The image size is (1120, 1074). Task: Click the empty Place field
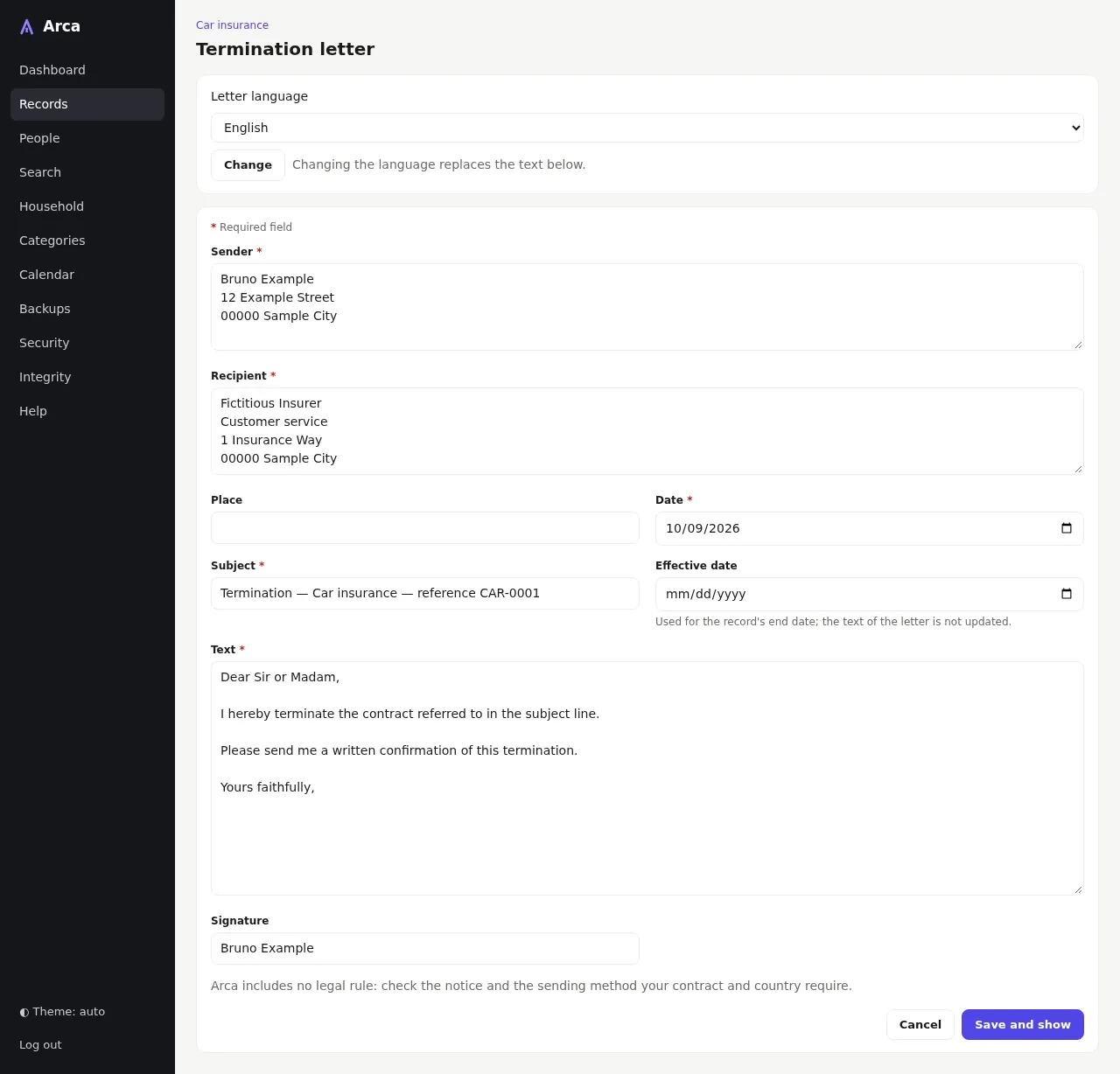425,528
